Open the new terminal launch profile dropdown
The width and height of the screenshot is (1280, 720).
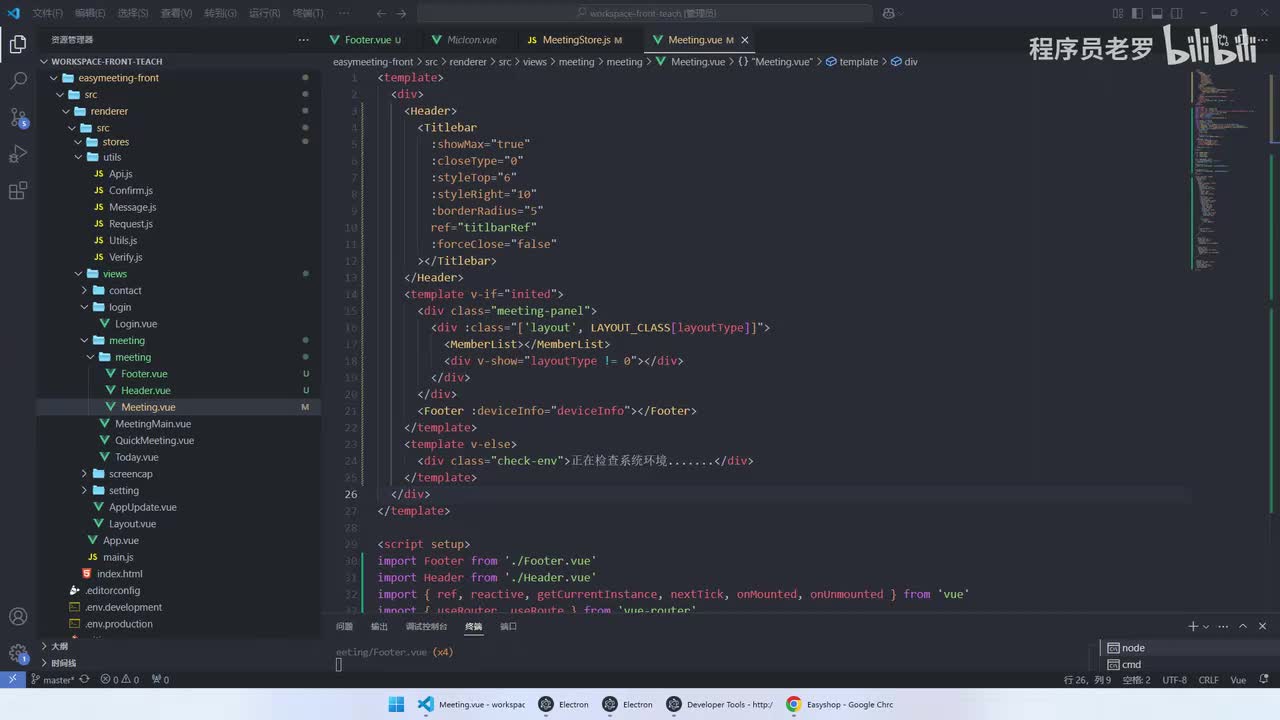click(1205, 626)
